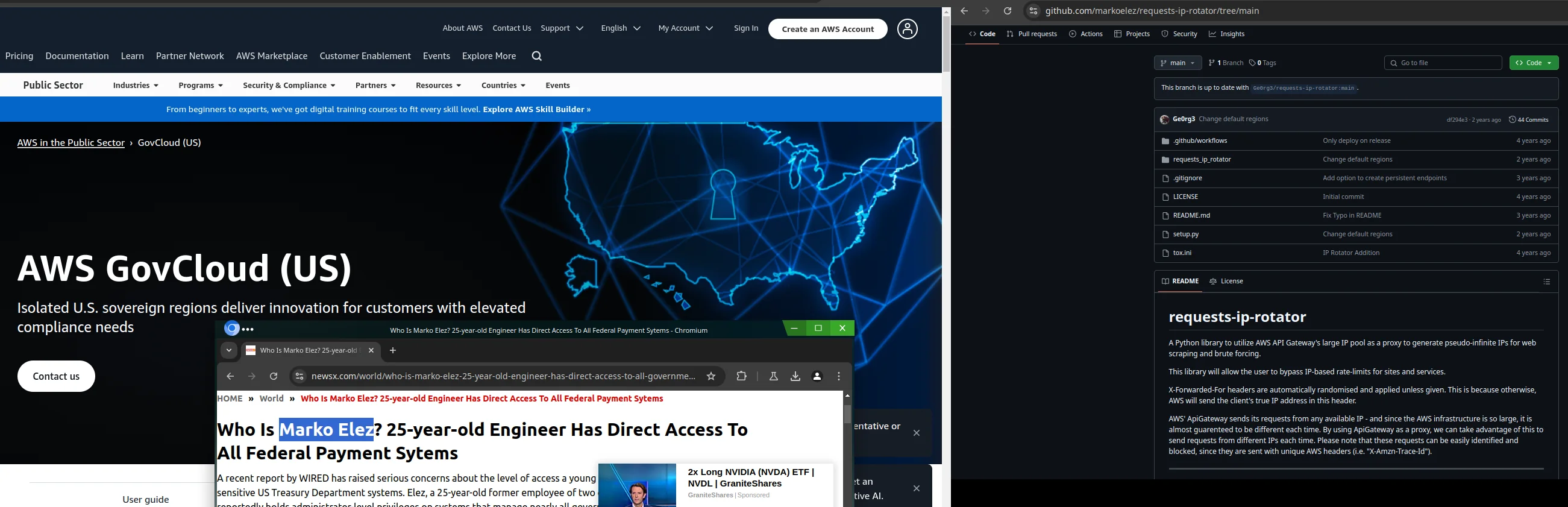Viewport: 1568px width, 507px height.
Task: Dismiss the upper AWS popup with its X
Action: 916,433
